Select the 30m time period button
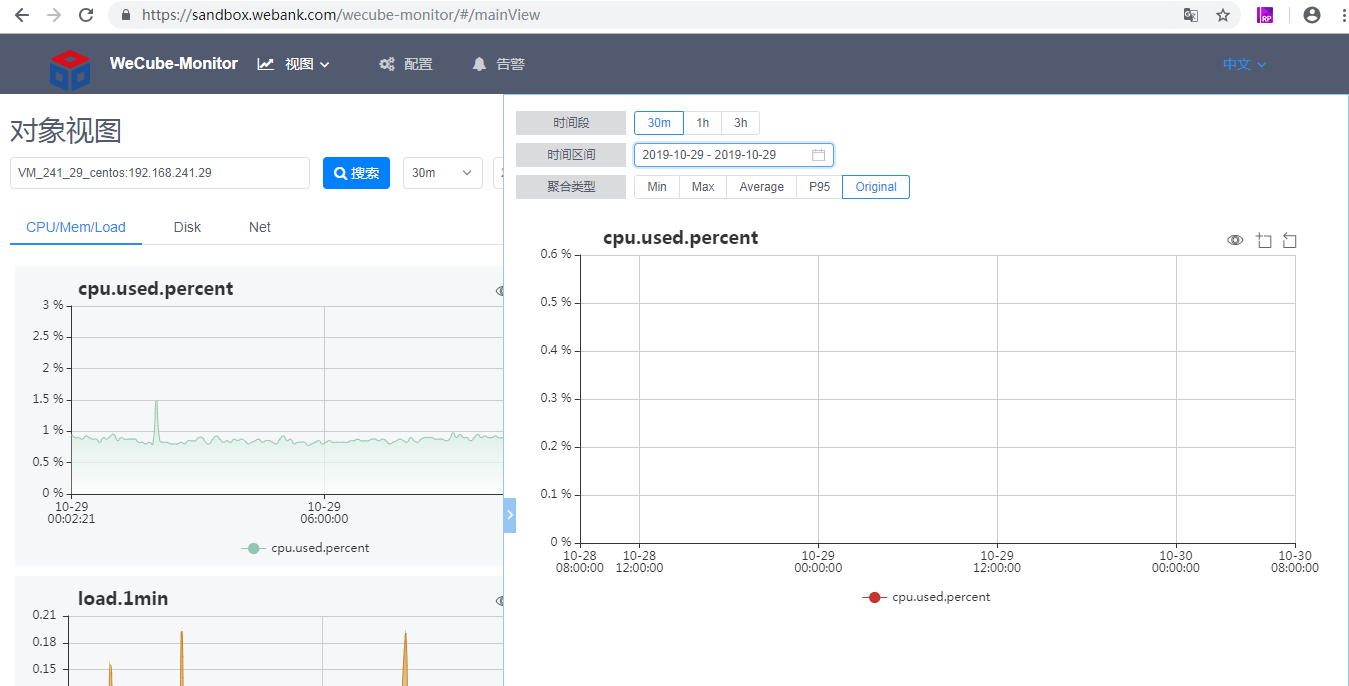The height and width of the screenshot is (686, 1349). [659, 123]
